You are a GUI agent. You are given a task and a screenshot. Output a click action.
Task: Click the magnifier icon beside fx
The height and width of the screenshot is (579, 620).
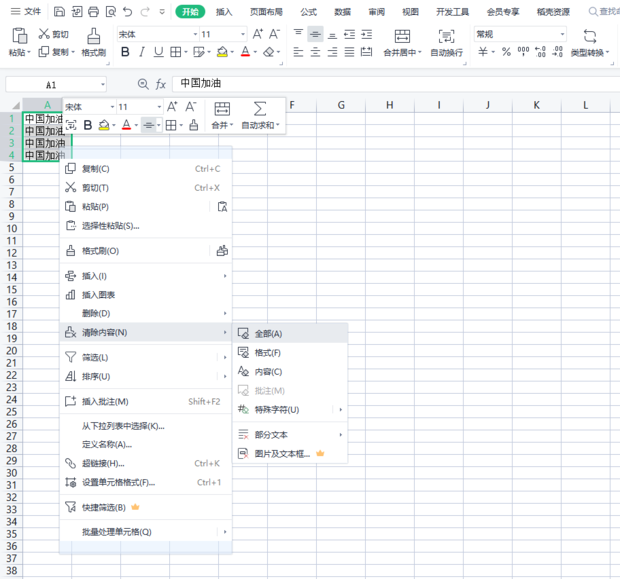[143, 84]
